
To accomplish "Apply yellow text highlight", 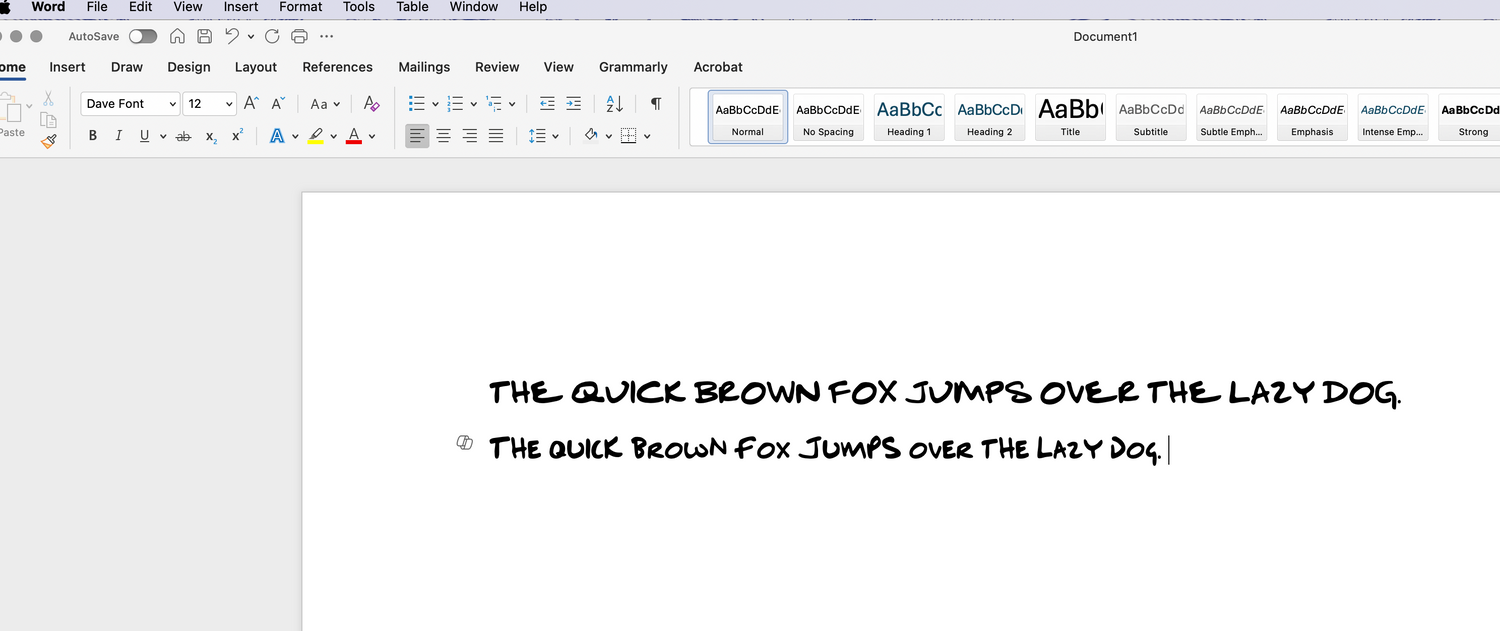I will pyautogui.click(x=317, y=135).
